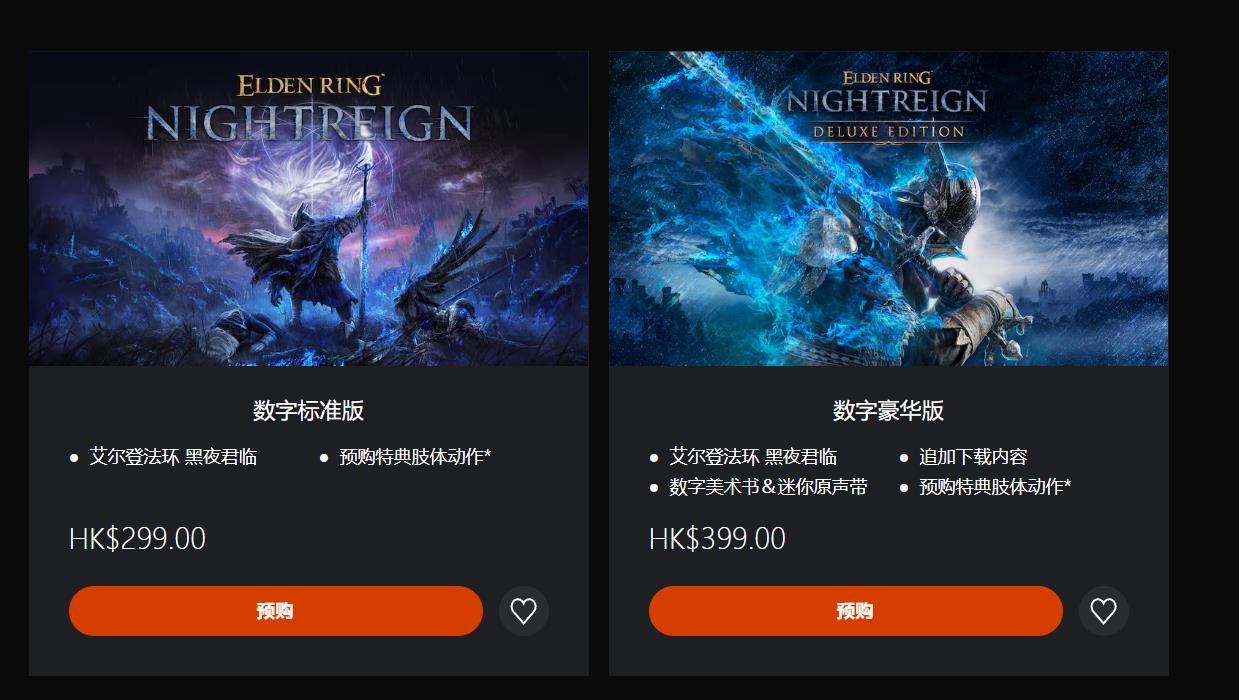
Task: Open the deluxe artwork with armored knight
Action: tap(889, 209)
